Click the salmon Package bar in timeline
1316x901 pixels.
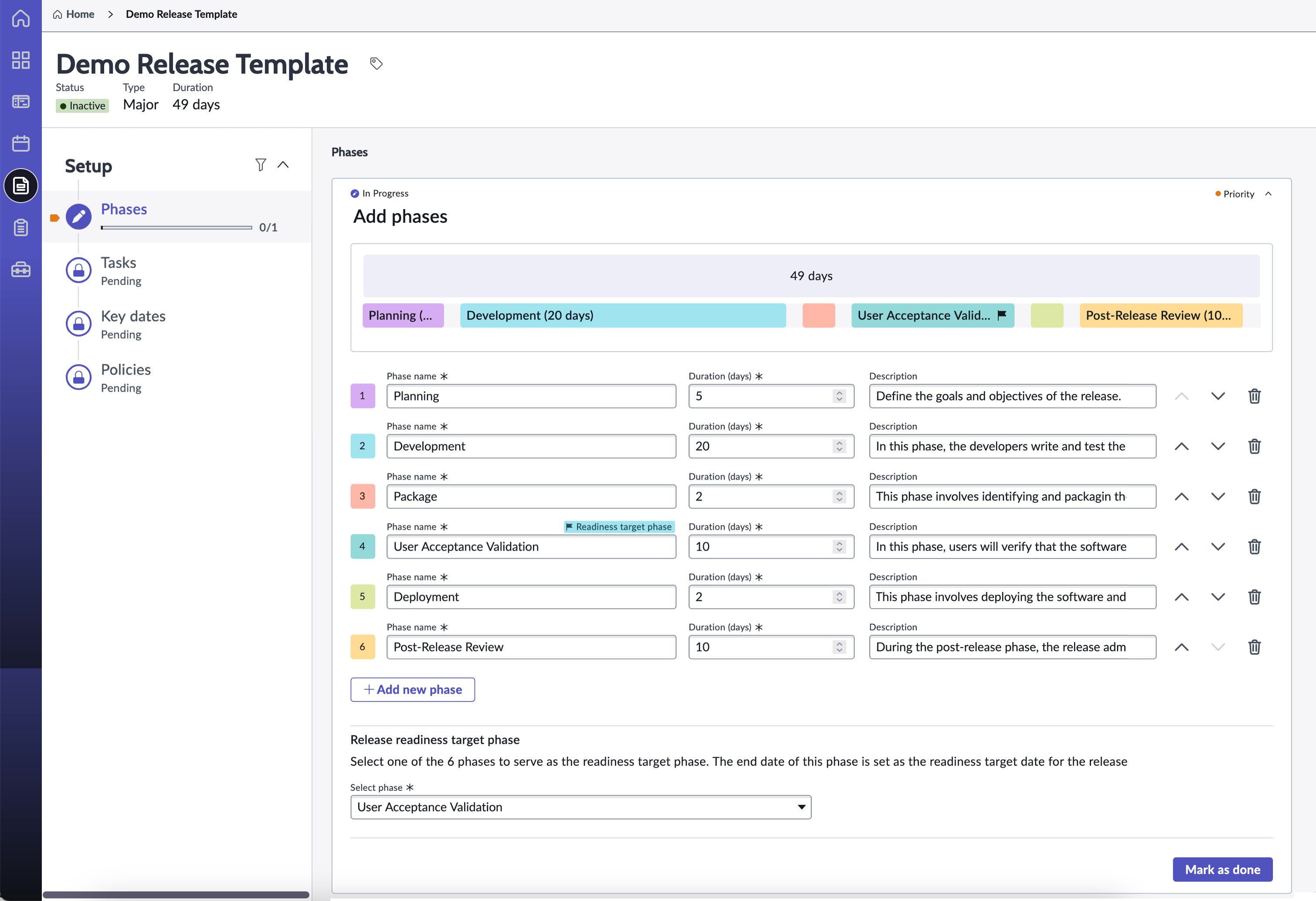[818, 315]
